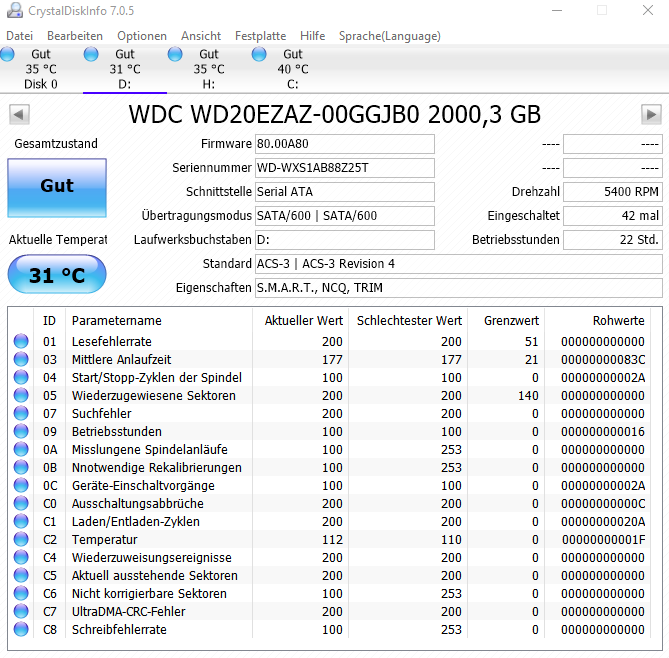The width and height of the screenshot is (669, 658).
Task: Open the Datei menu
Action: click(x=20, y=36)
